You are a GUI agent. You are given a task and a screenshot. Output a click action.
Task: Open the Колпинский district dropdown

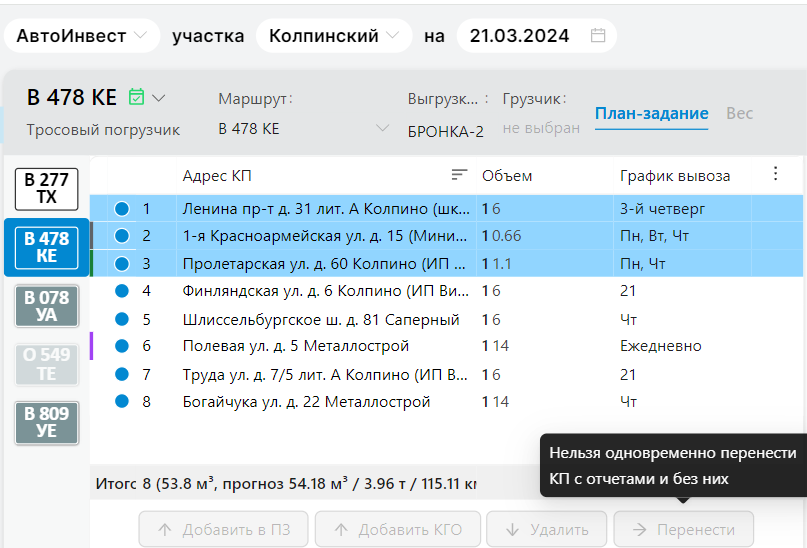[333, 36]
